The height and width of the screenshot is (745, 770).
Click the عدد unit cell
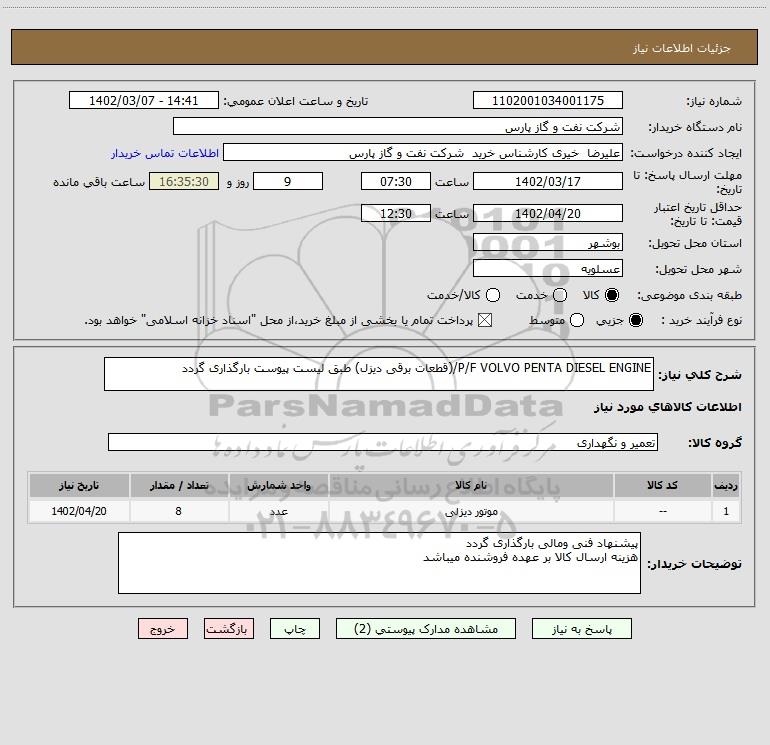[278, 511]
